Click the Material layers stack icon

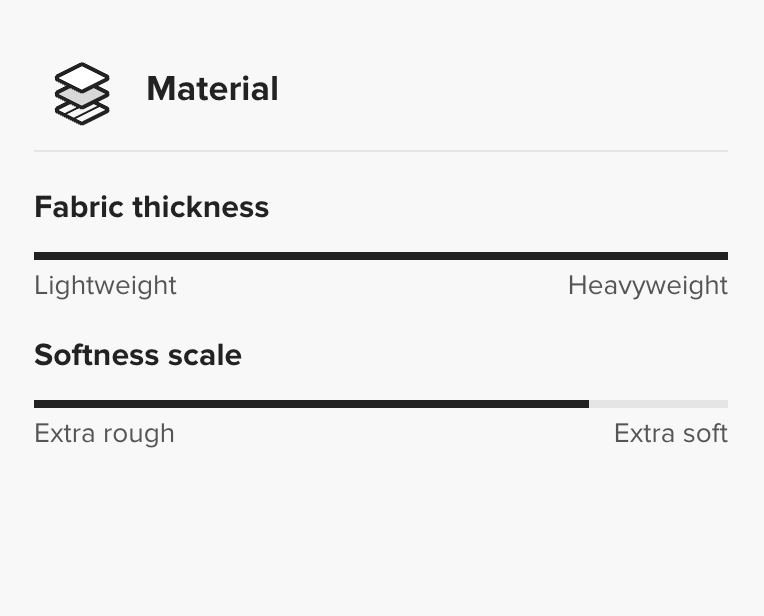[x=81, y=94]
